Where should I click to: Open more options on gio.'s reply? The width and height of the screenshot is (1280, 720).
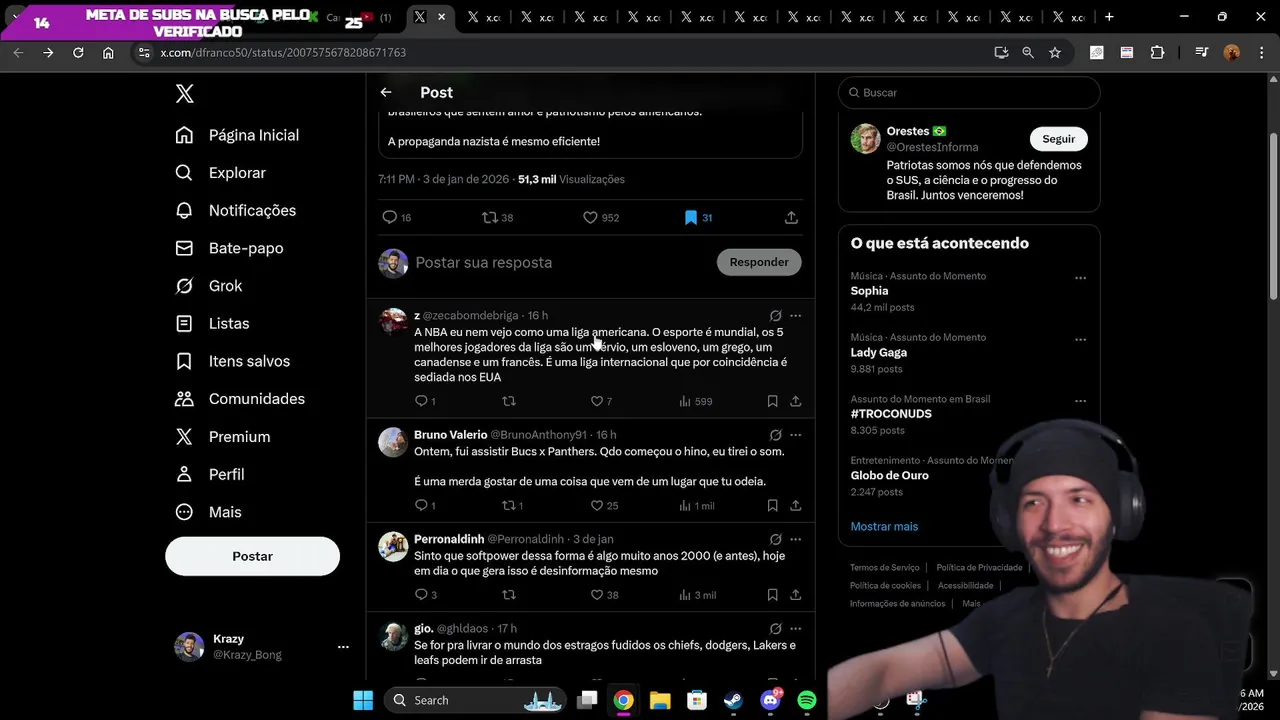(795, 628)
